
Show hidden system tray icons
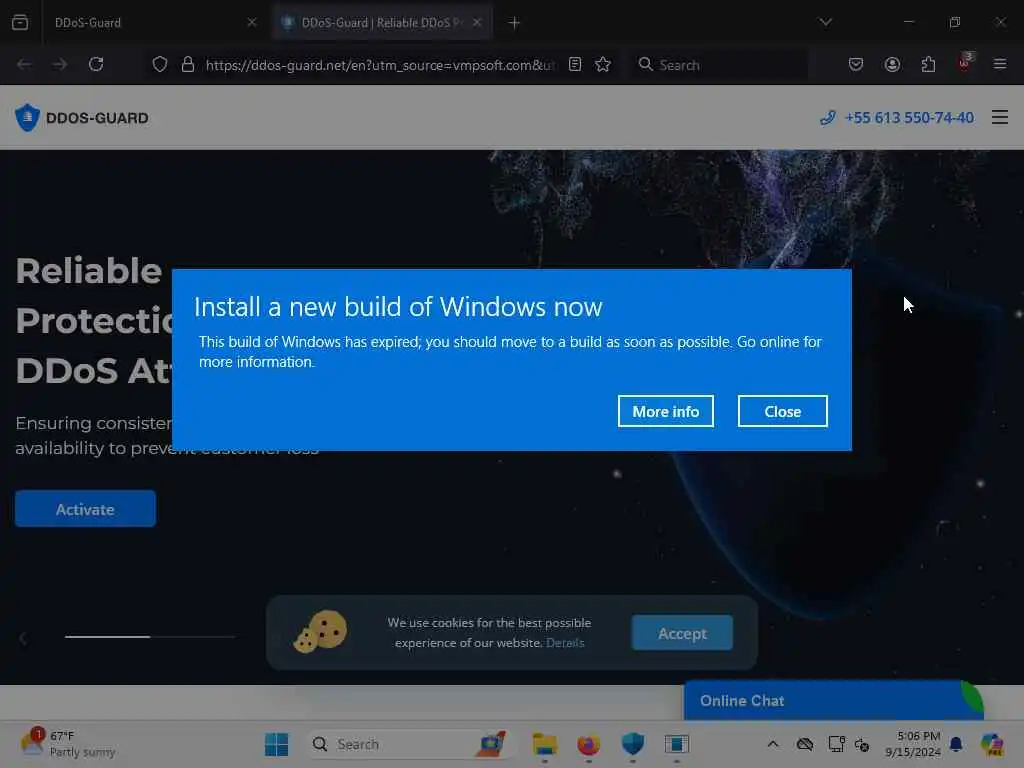[773, 744]
